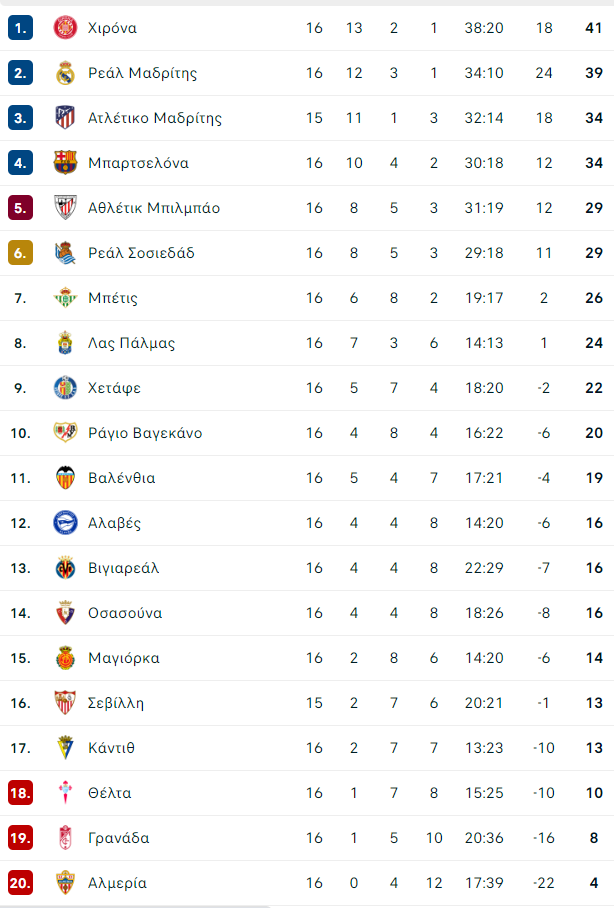
Task: Click the maroon position badge 5.
Action: (20, 208)
